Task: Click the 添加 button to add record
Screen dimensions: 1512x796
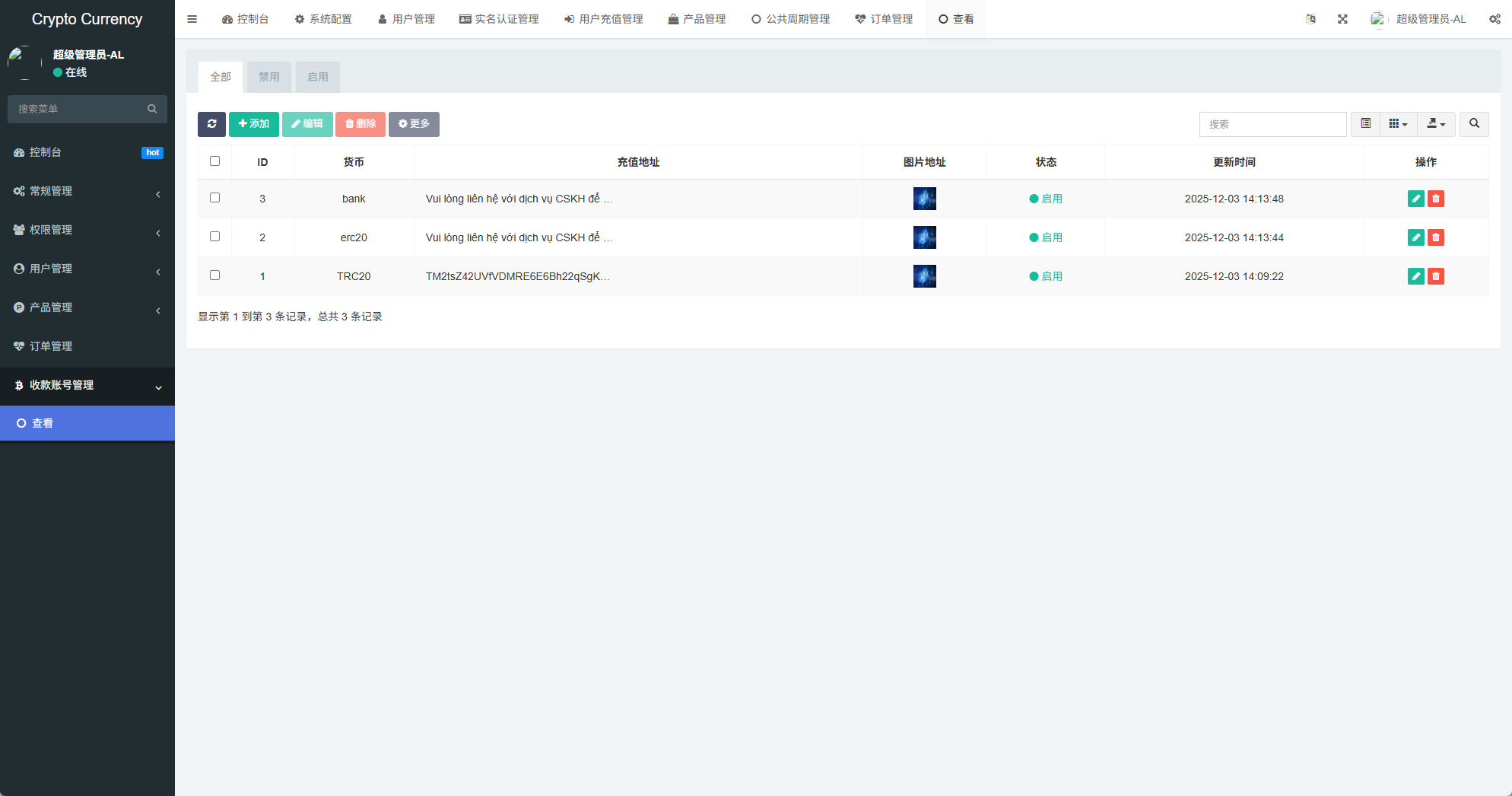Action: click(x=254, y=124)
